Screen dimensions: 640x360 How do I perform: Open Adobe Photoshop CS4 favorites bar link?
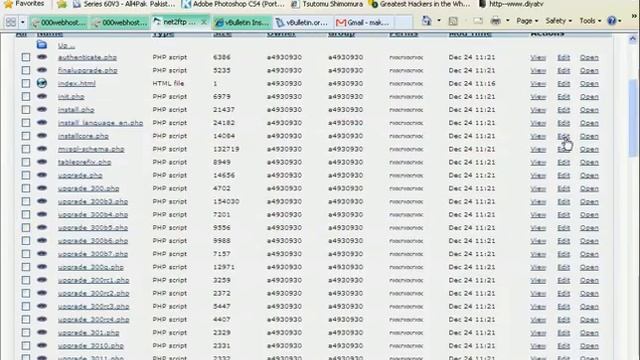tap(233, 4)
